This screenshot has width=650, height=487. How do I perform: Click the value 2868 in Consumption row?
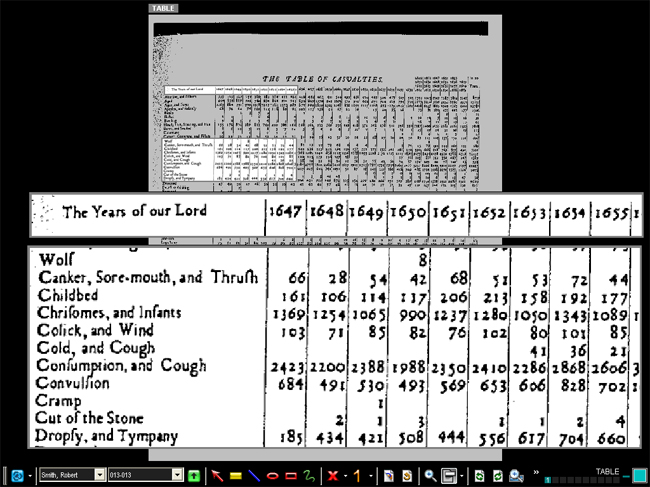[569, 368]
